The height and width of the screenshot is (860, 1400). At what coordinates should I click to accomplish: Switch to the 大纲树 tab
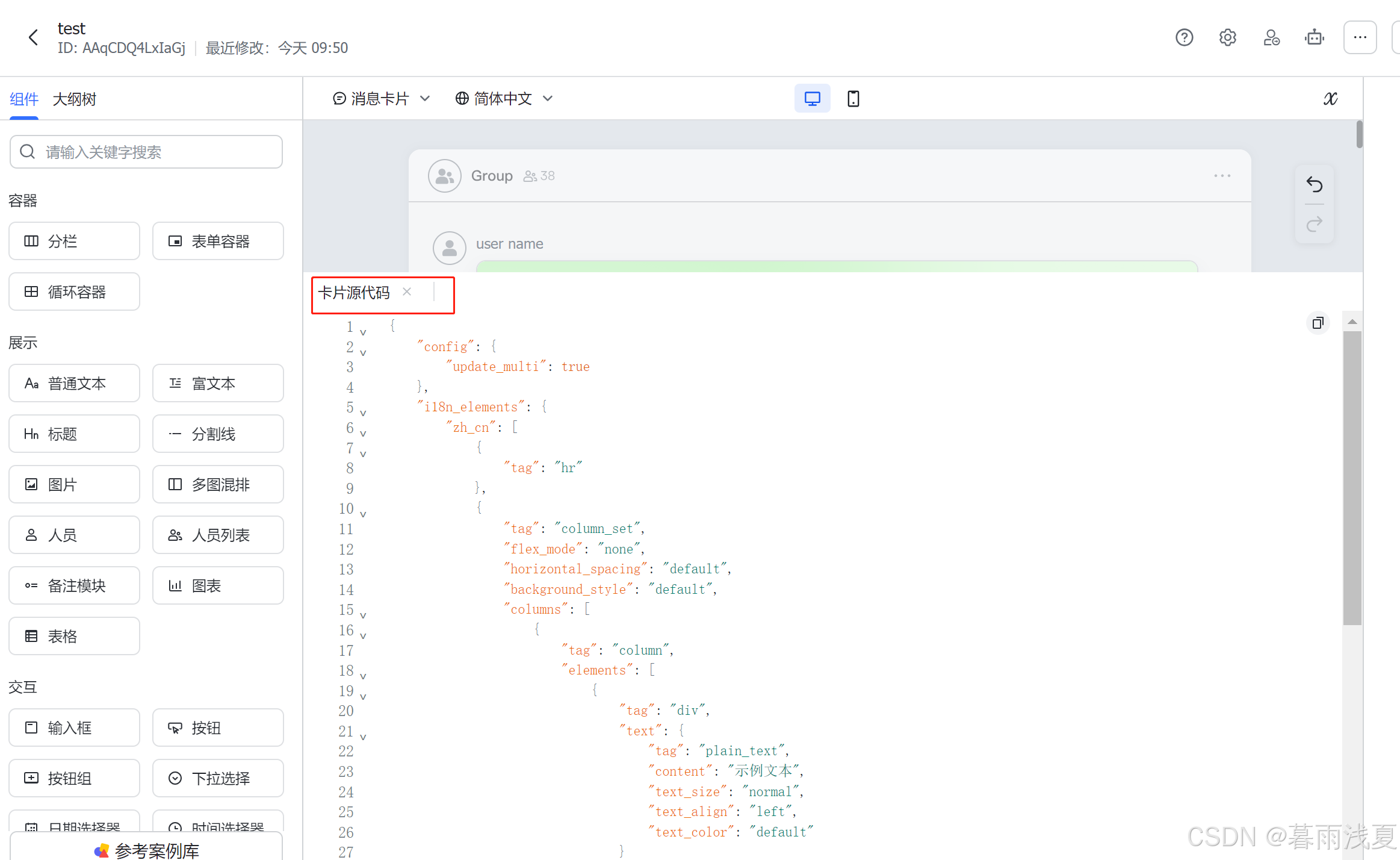point(74,99)
